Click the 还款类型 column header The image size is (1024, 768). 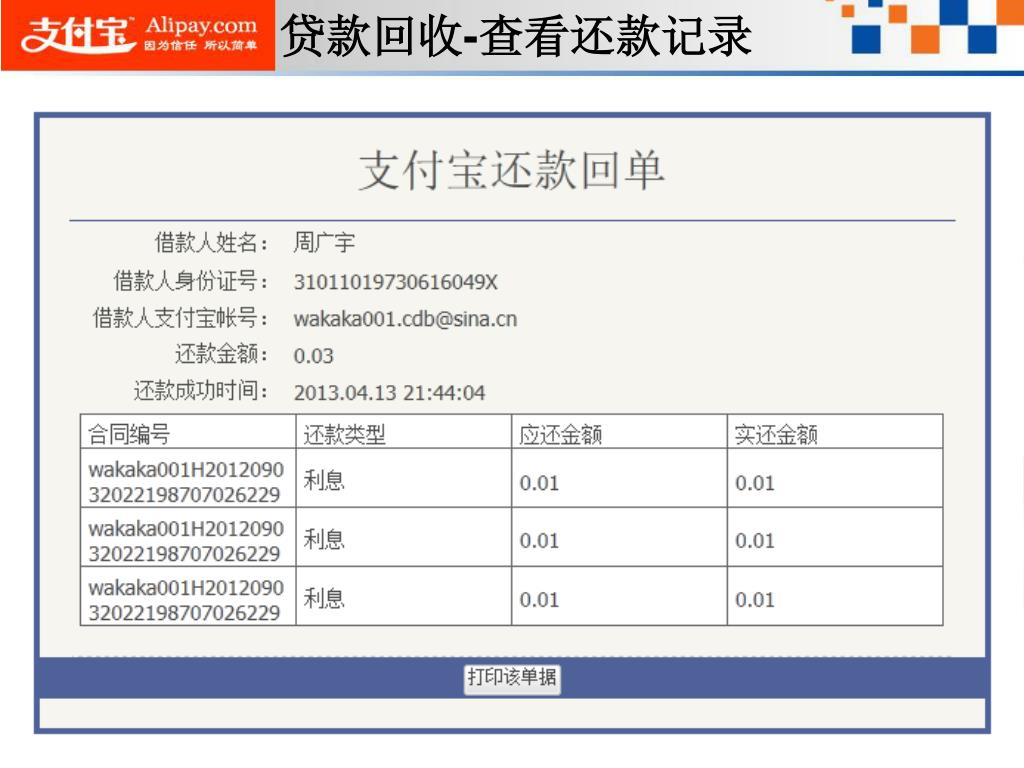404,432
